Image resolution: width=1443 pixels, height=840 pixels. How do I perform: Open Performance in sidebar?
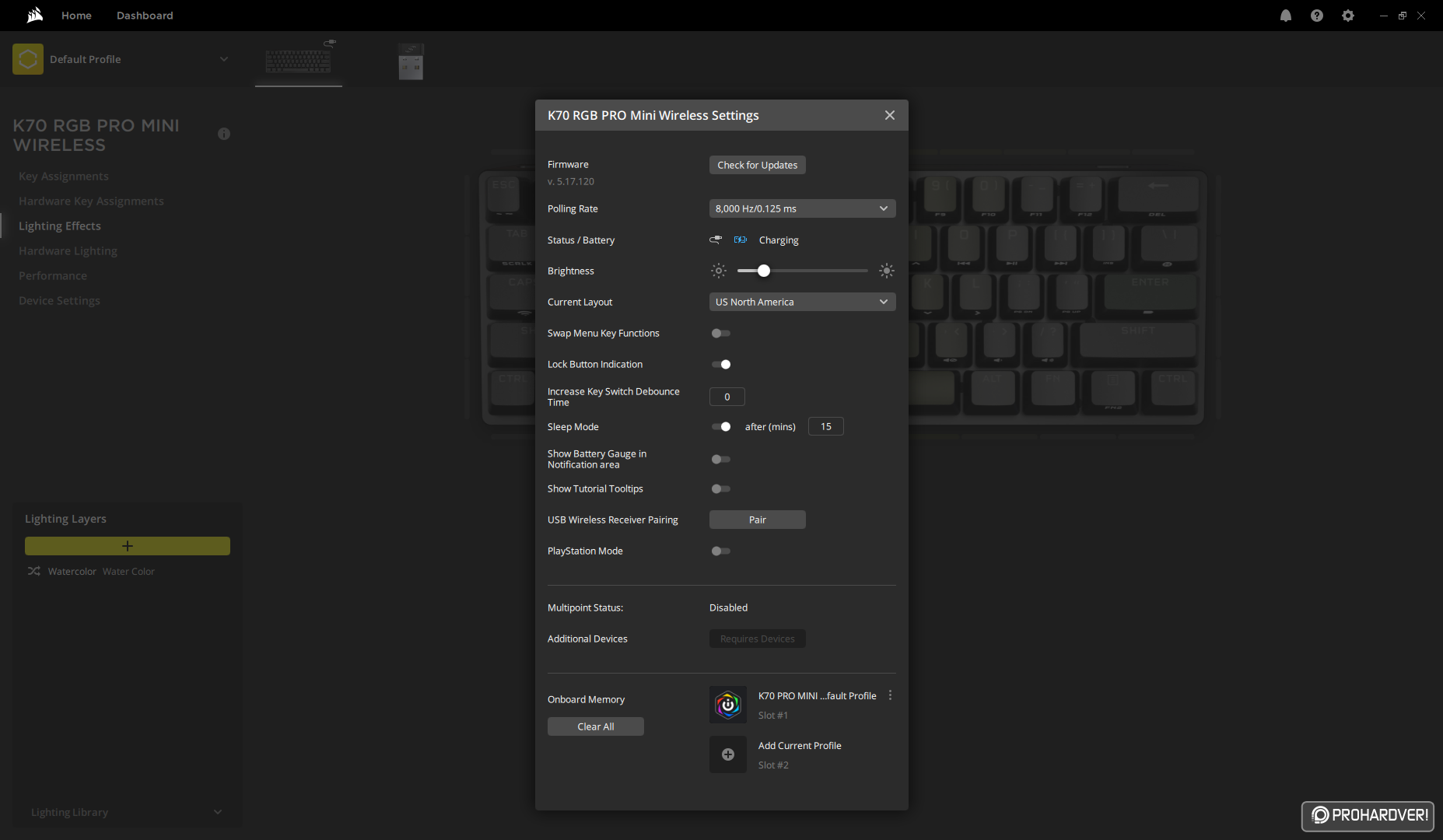[x=53, y=276]
